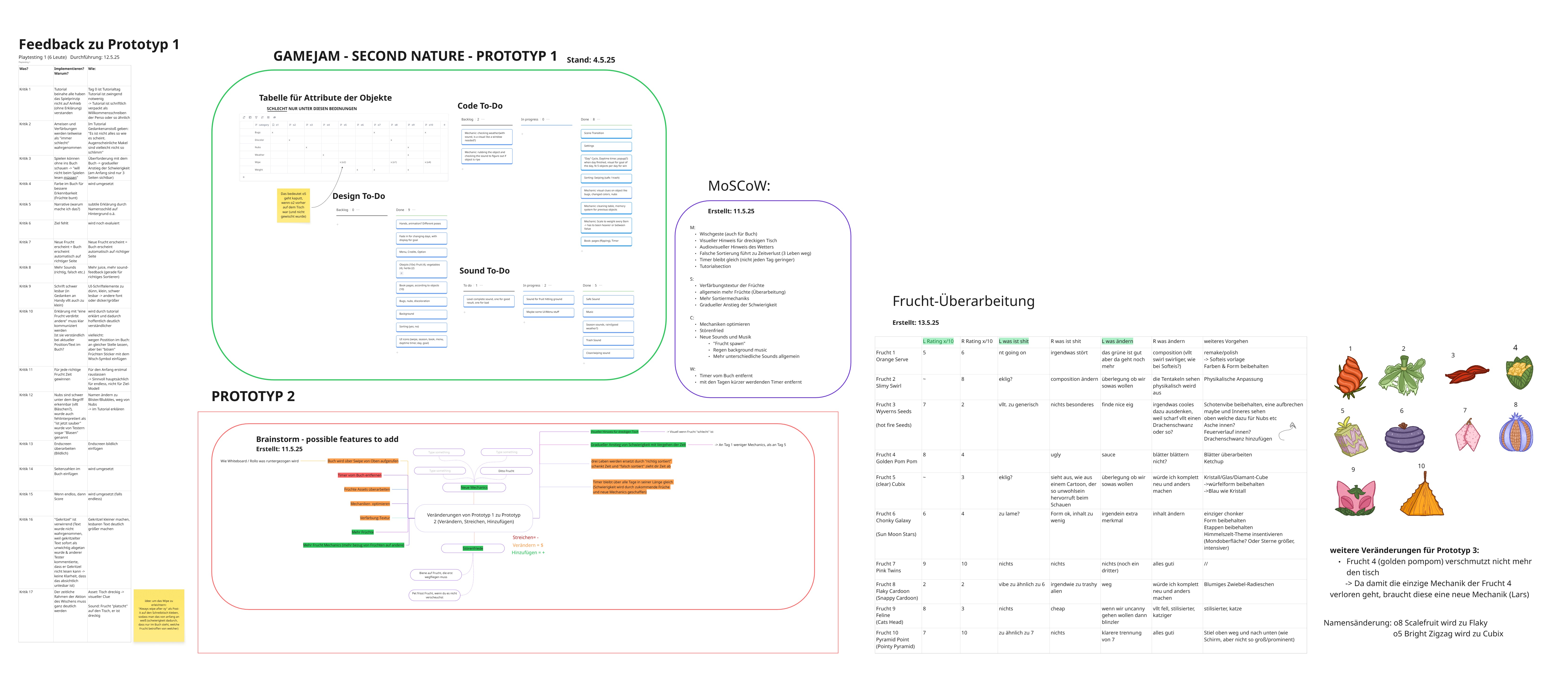The width and height of the screenshot is (1568, 681).
Task: Click the orange 'Verfärbung-Textur' mind map node
Action: tap(375, 518)
